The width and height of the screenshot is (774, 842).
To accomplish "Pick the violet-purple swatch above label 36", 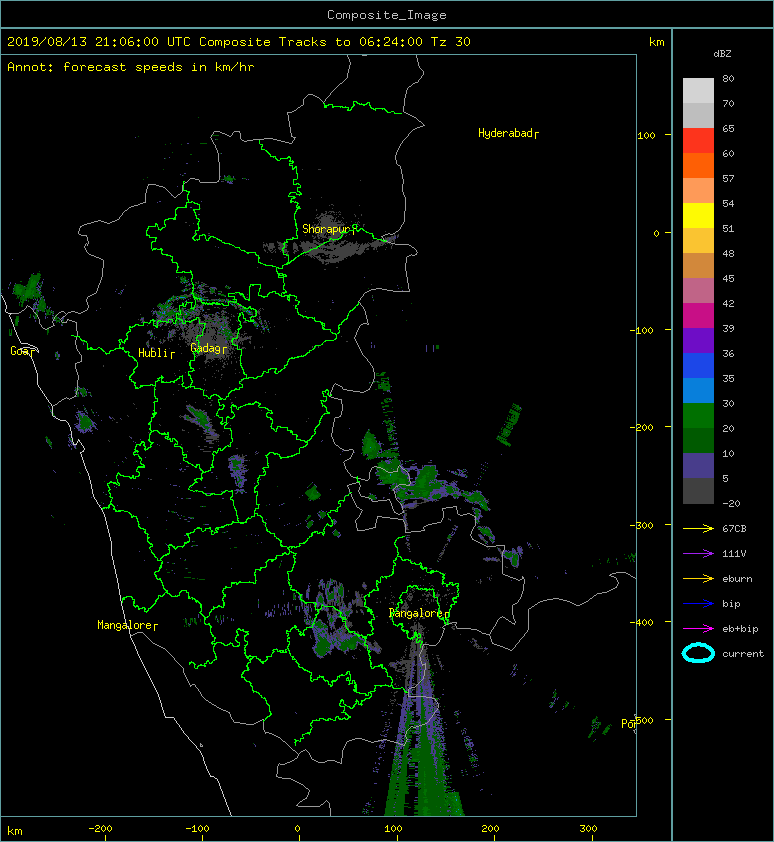I will (698, 341).
